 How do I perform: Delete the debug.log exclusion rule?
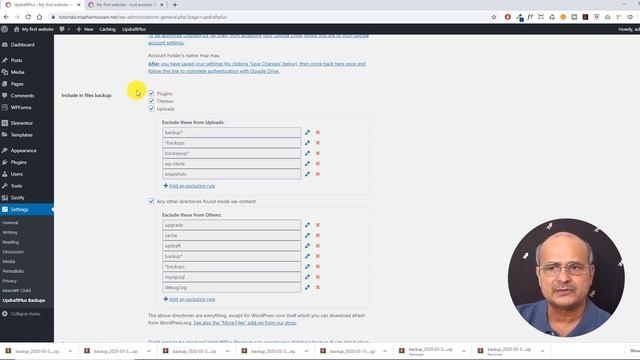tap(318, 287)
